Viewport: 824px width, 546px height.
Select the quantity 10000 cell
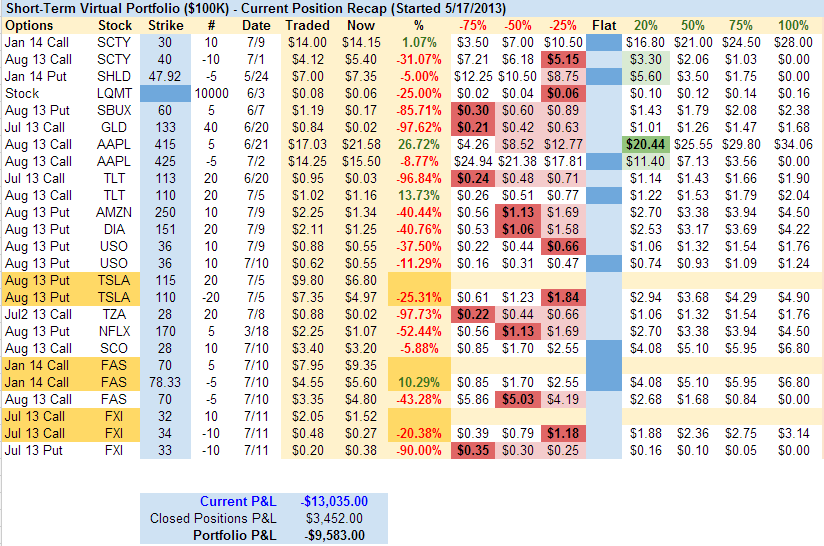211,93
